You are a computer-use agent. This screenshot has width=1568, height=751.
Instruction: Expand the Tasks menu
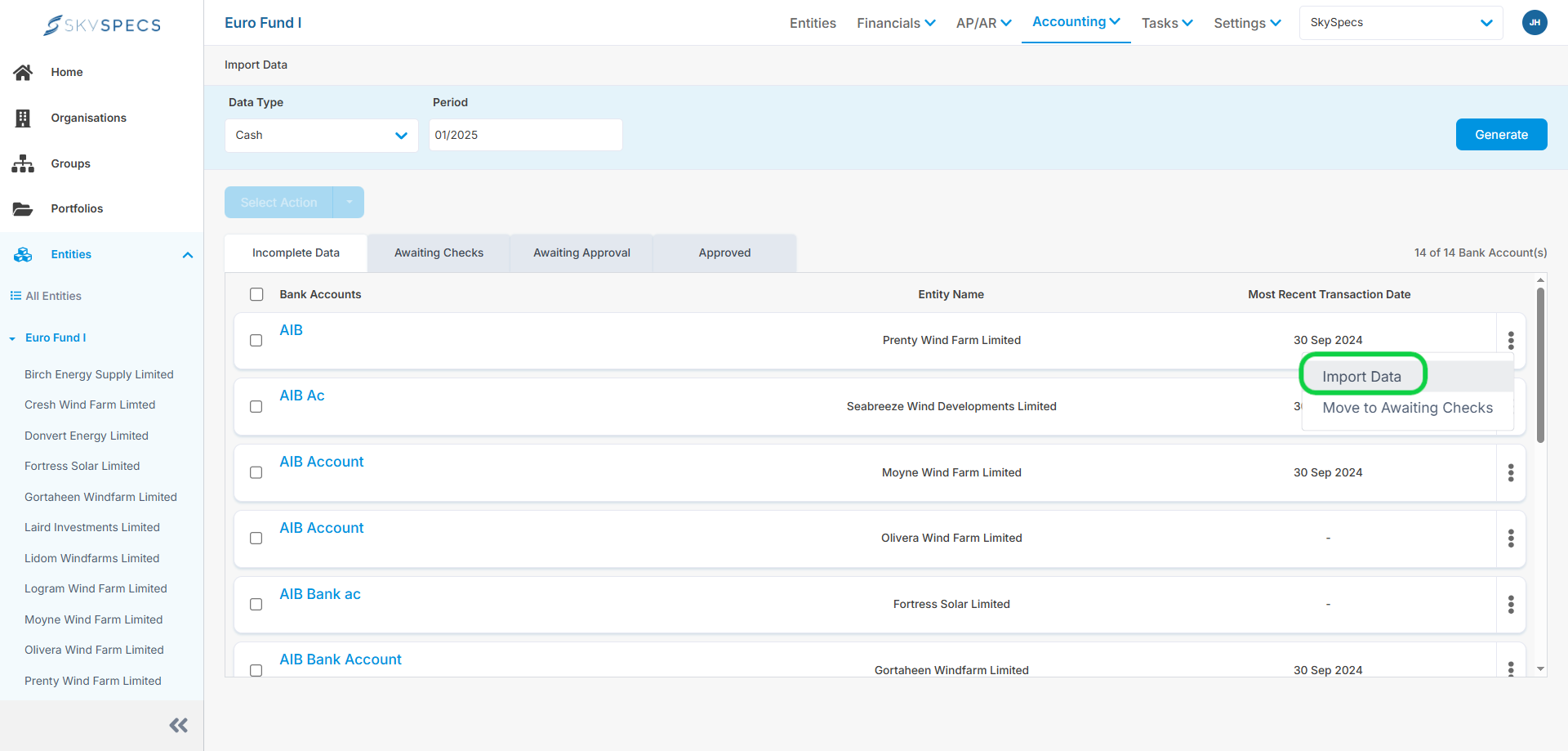point(1167,23)
